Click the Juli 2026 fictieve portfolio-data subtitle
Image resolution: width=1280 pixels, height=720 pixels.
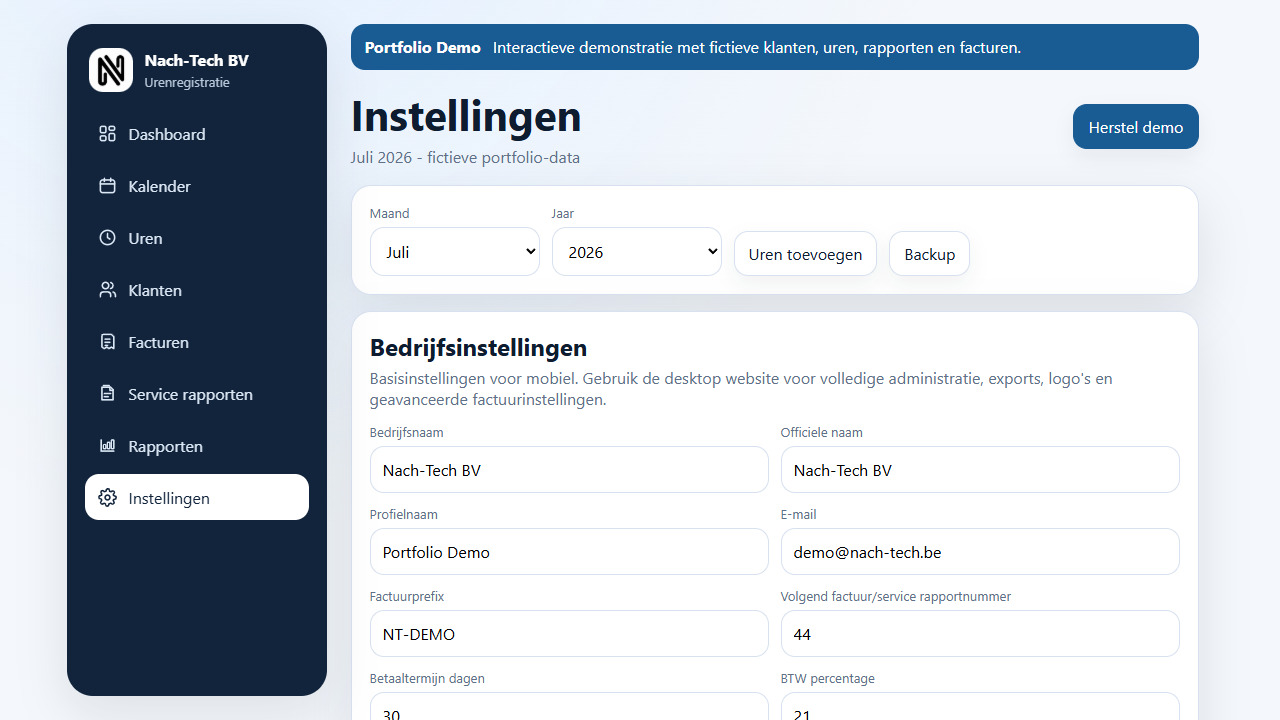tap(465, 158)
